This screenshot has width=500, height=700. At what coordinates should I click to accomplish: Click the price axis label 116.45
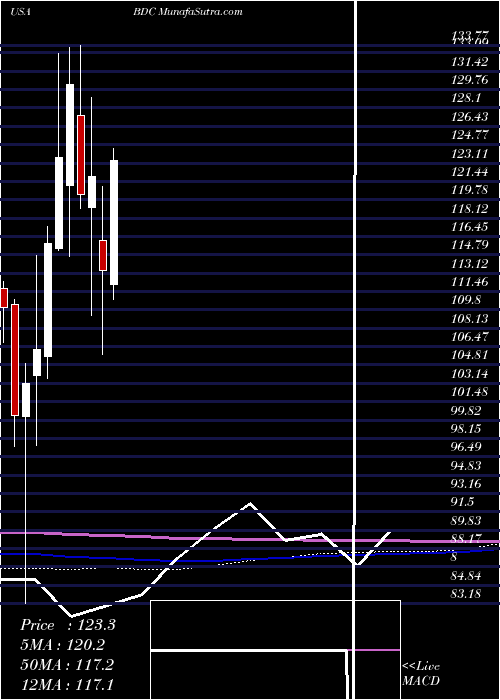[469, 227]
